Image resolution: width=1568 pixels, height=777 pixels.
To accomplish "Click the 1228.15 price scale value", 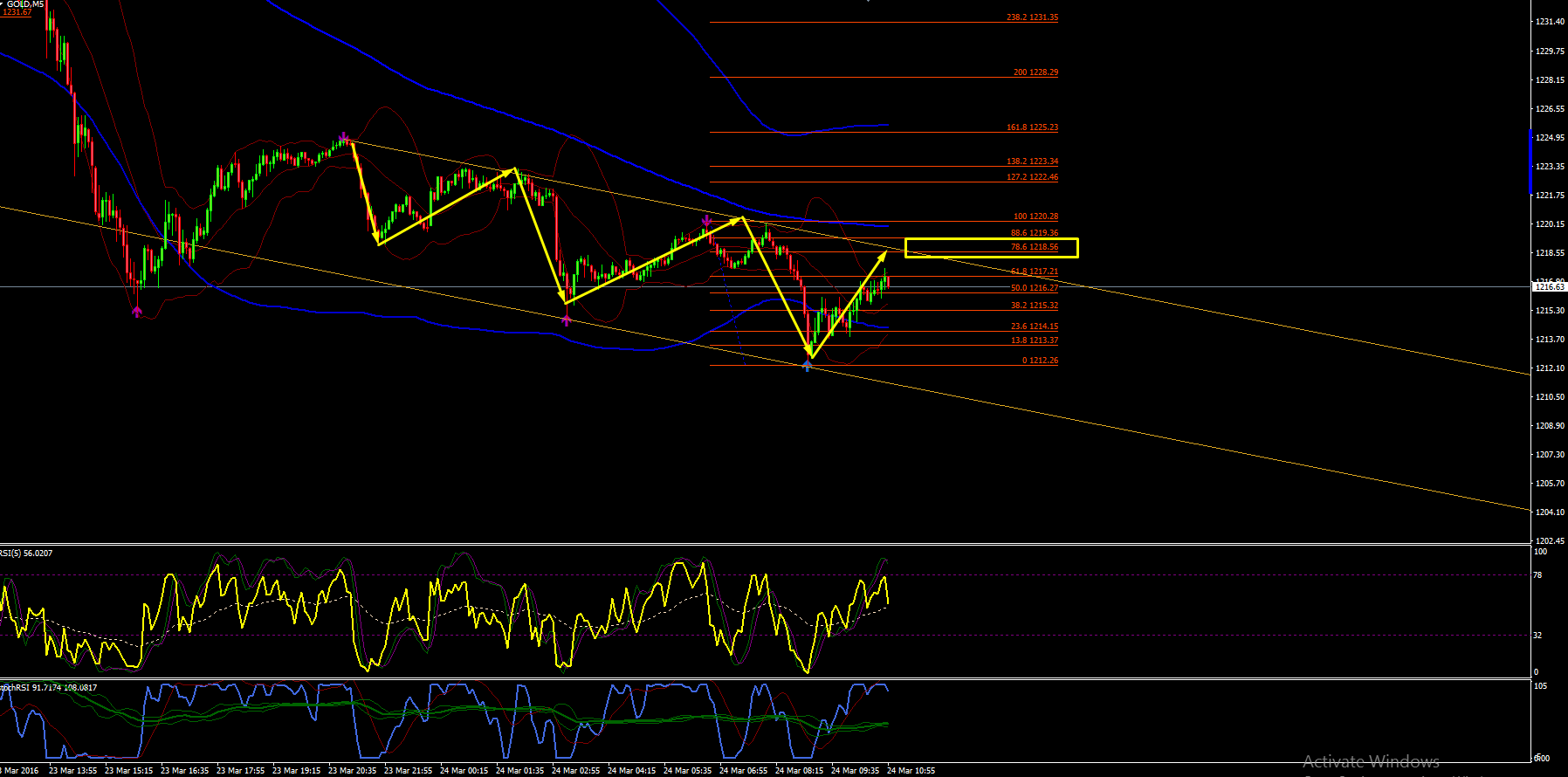I will [1550, 80].
